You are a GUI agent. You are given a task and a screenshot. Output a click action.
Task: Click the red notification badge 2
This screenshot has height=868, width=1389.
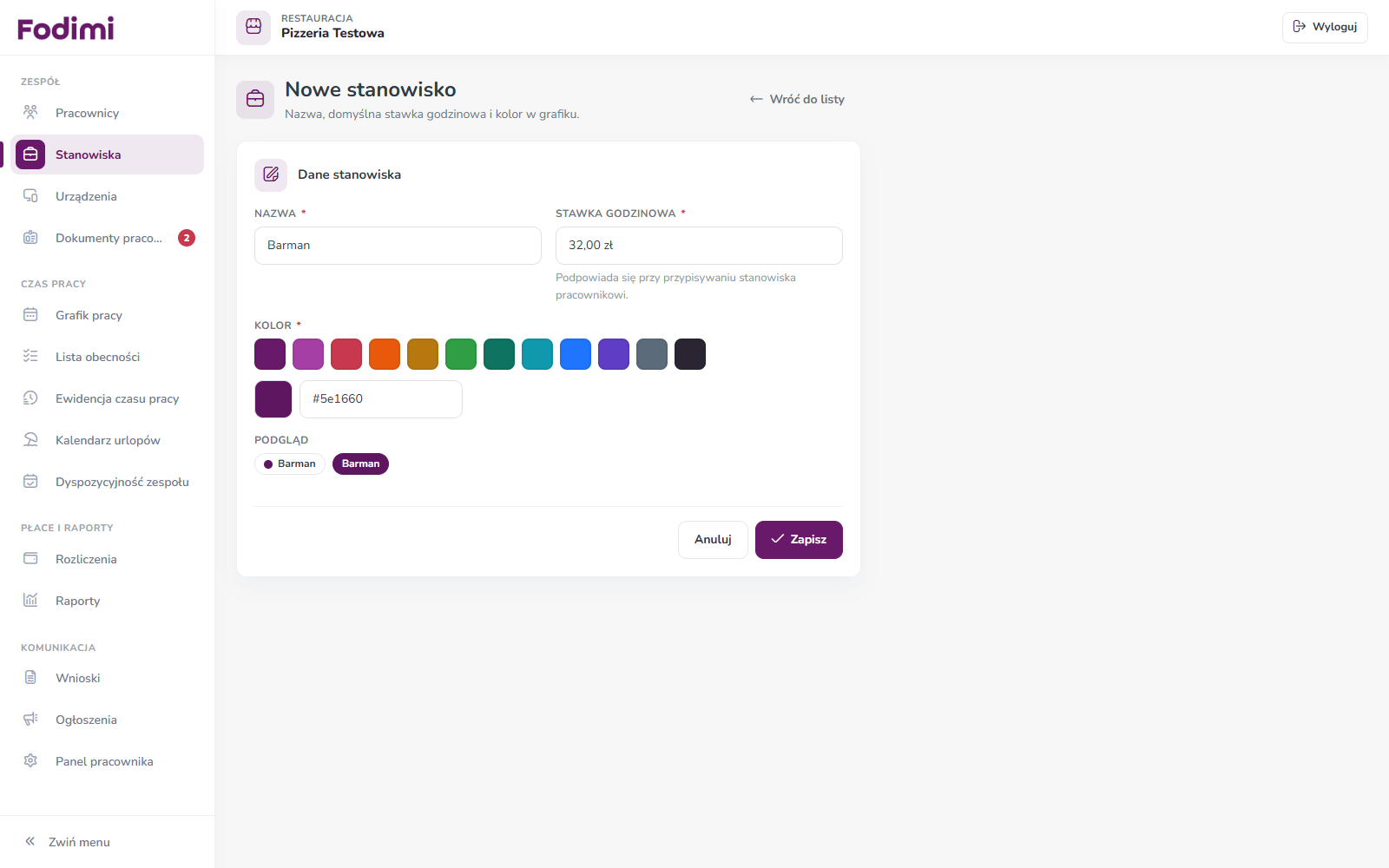[x=187, y=238]
